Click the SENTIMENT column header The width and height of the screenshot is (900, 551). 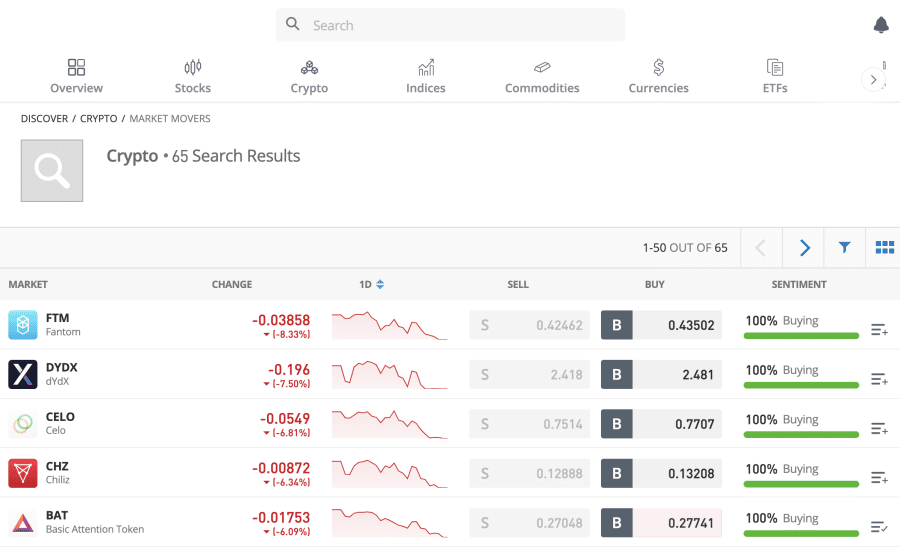pos(798,285)
